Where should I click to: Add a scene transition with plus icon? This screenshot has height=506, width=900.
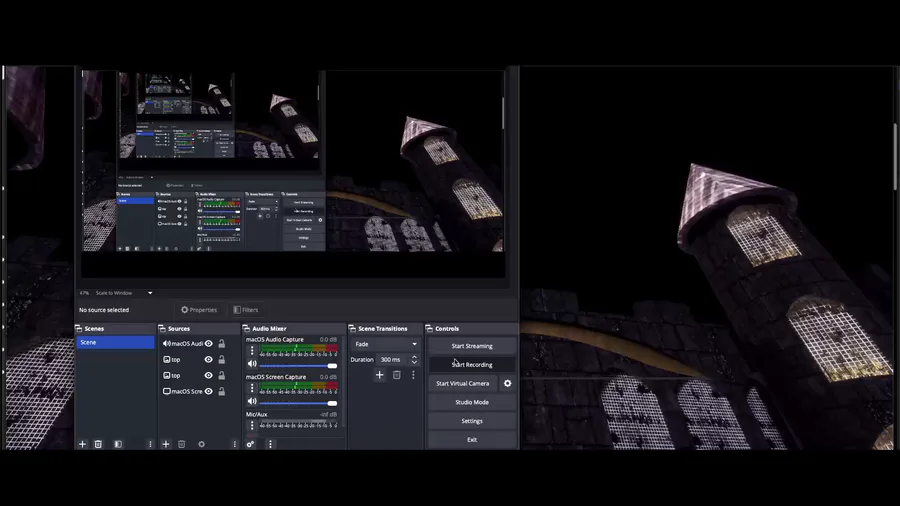pyautogui.click(x=379, y=375)
